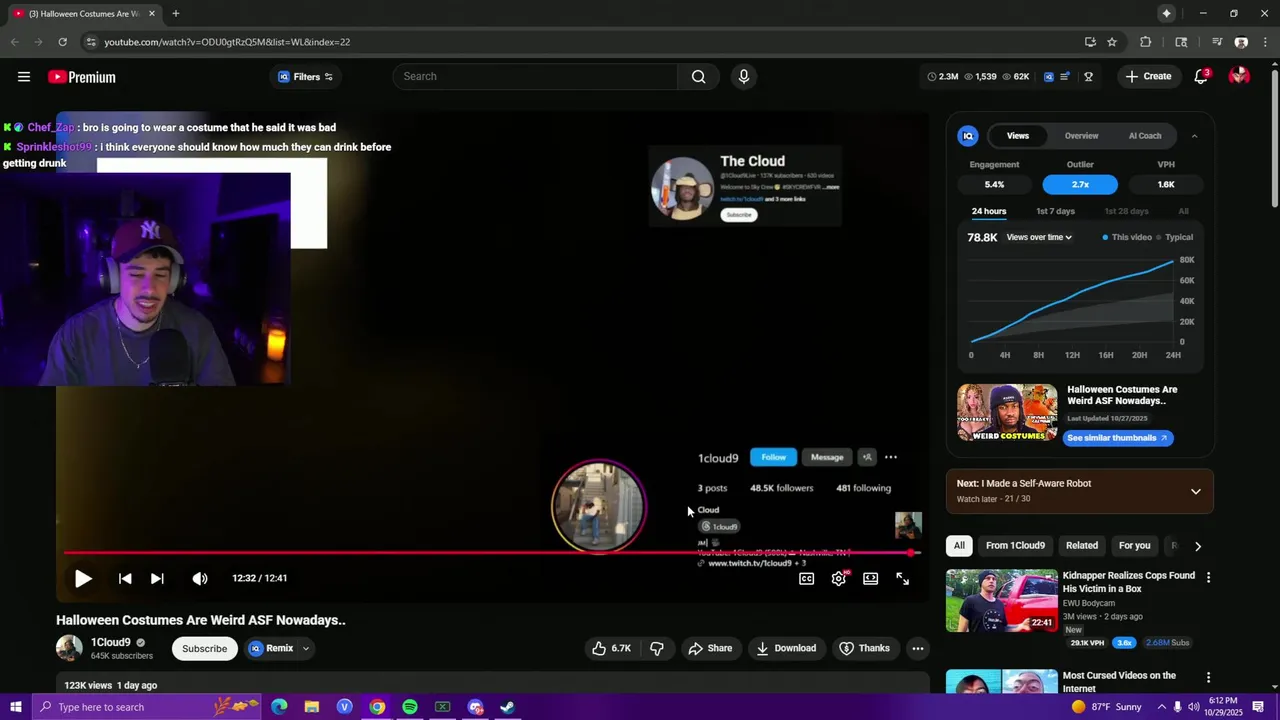Subscribe to 1Cloud9 channel
The height and width of the screenshot is (720, 1280).
click(204, 648)
